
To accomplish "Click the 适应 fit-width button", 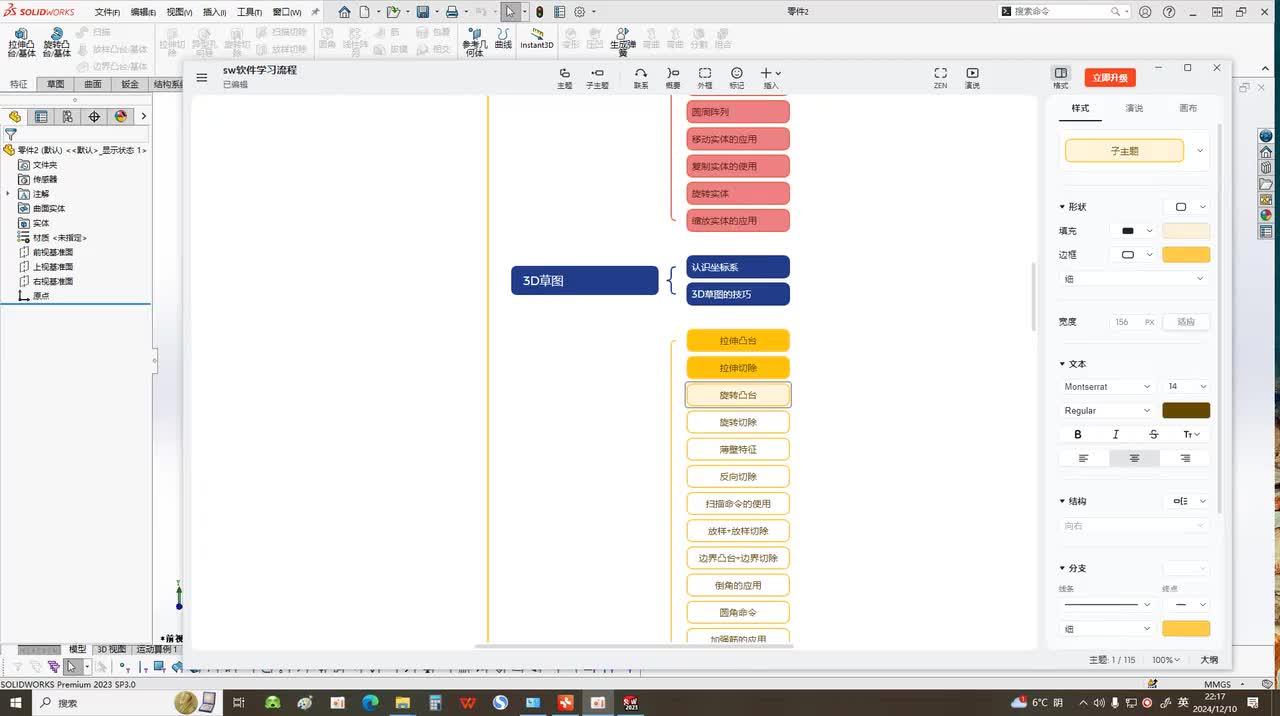I will coord(1186,322).
